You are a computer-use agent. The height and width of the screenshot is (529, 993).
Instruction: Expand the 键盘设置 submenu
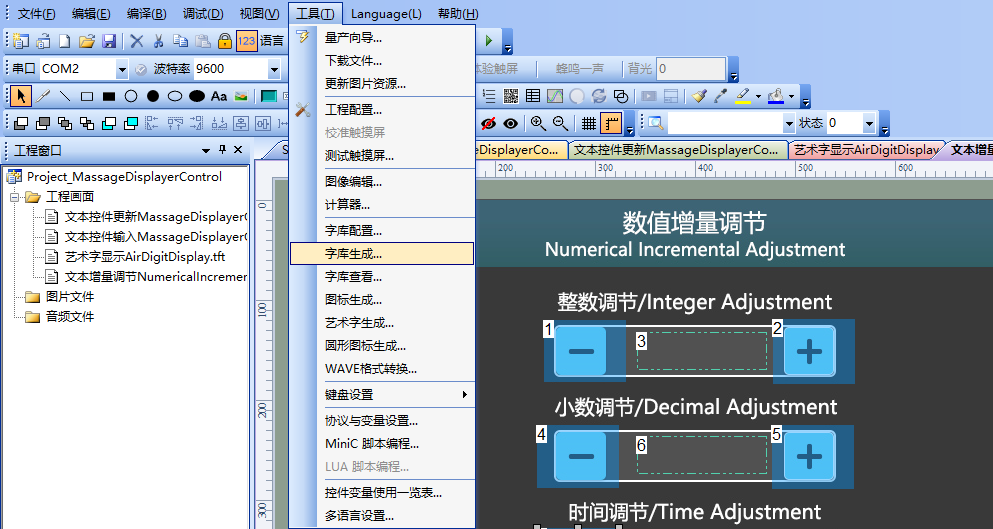464,395
